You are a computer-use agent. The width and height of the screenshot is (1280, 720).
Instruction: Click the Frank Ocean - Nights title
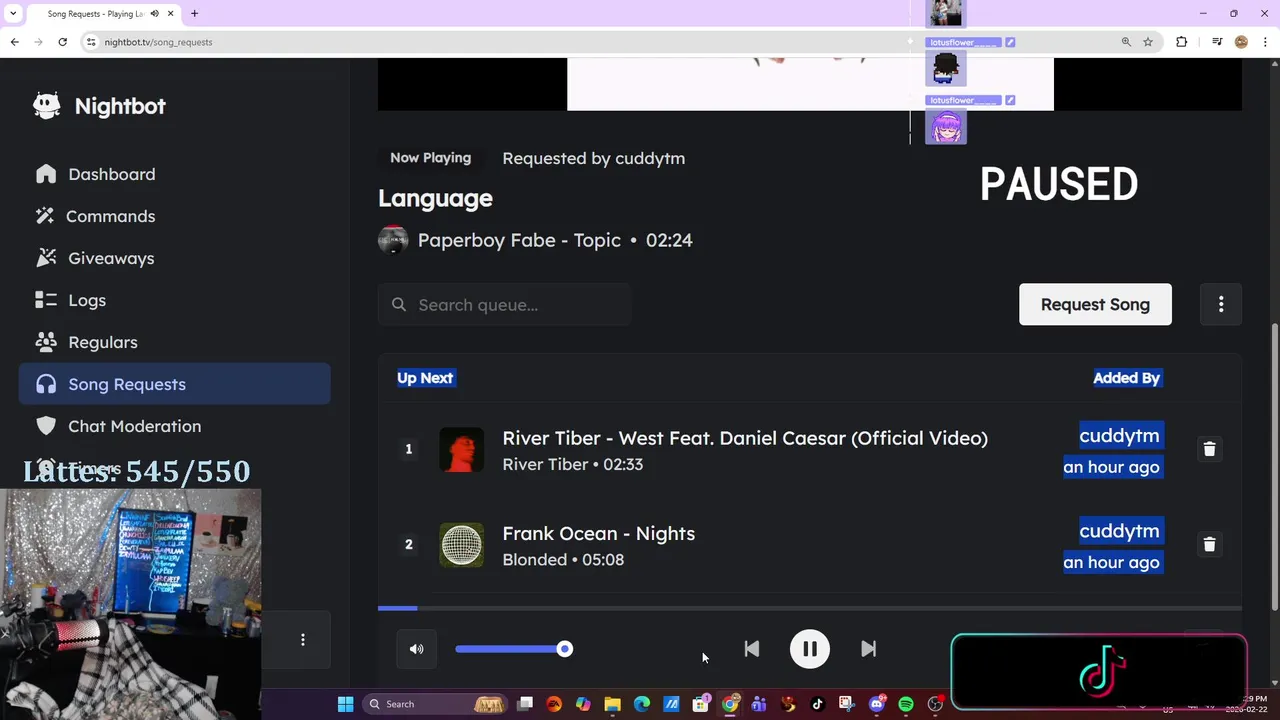coord(598,533)
